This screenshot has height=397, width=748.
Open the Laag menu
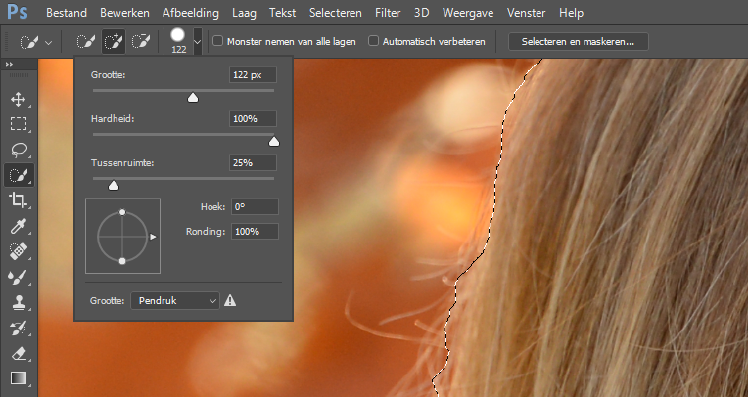click(244, 13)
